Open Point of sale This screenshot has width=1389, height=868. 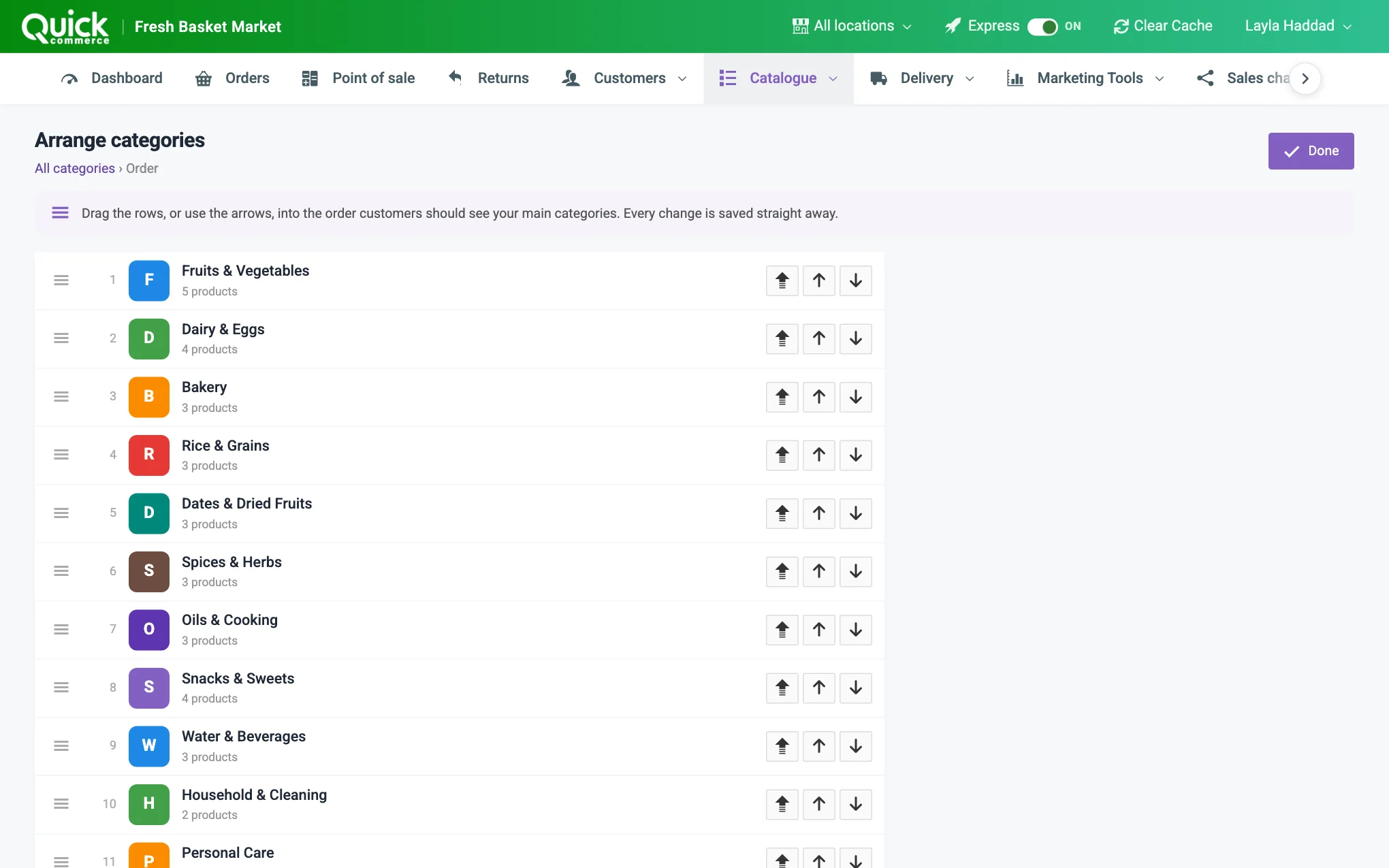click(358, 78)
